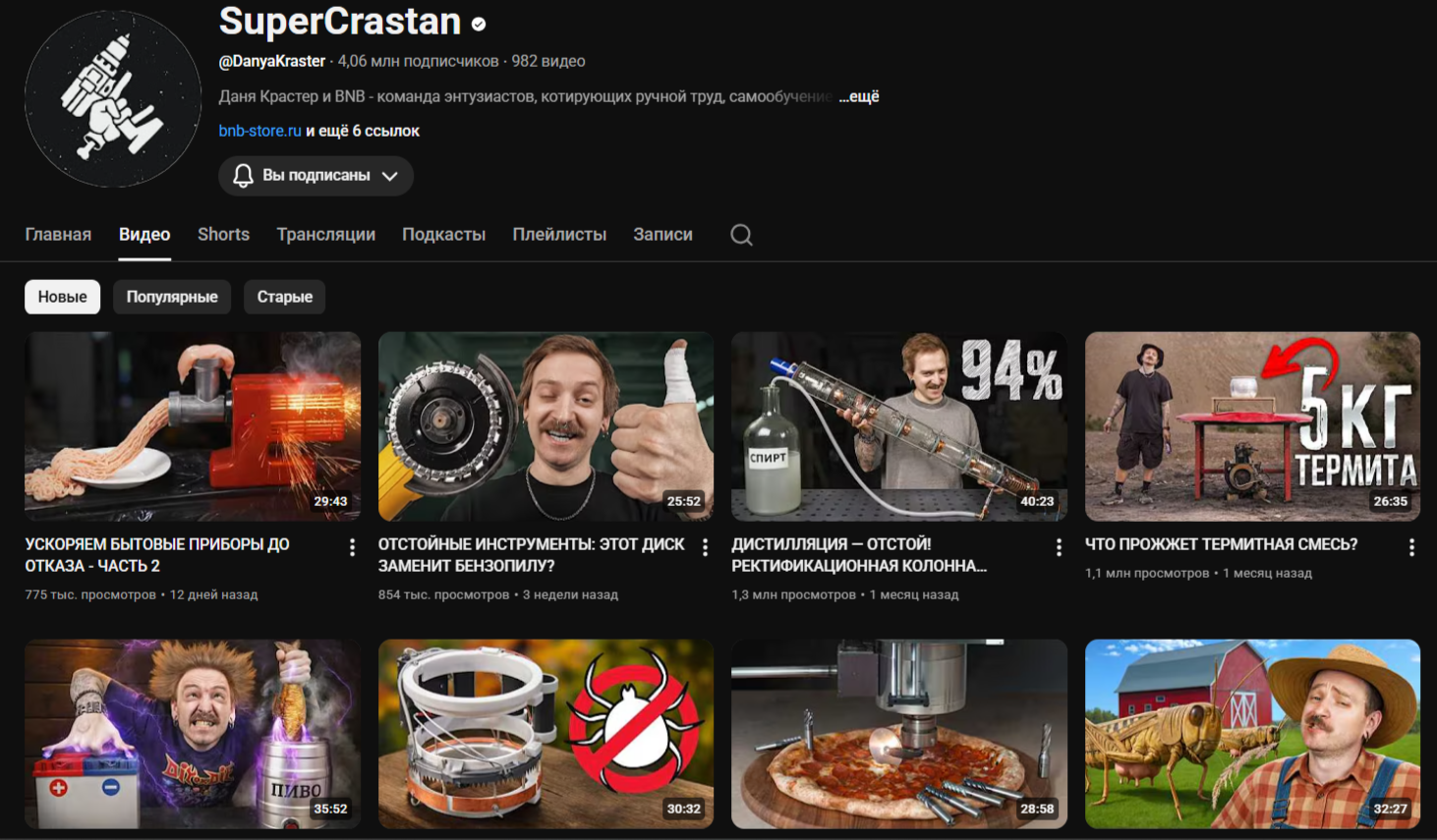
Task: Sort videos by Старые
Action: point(285,297)
